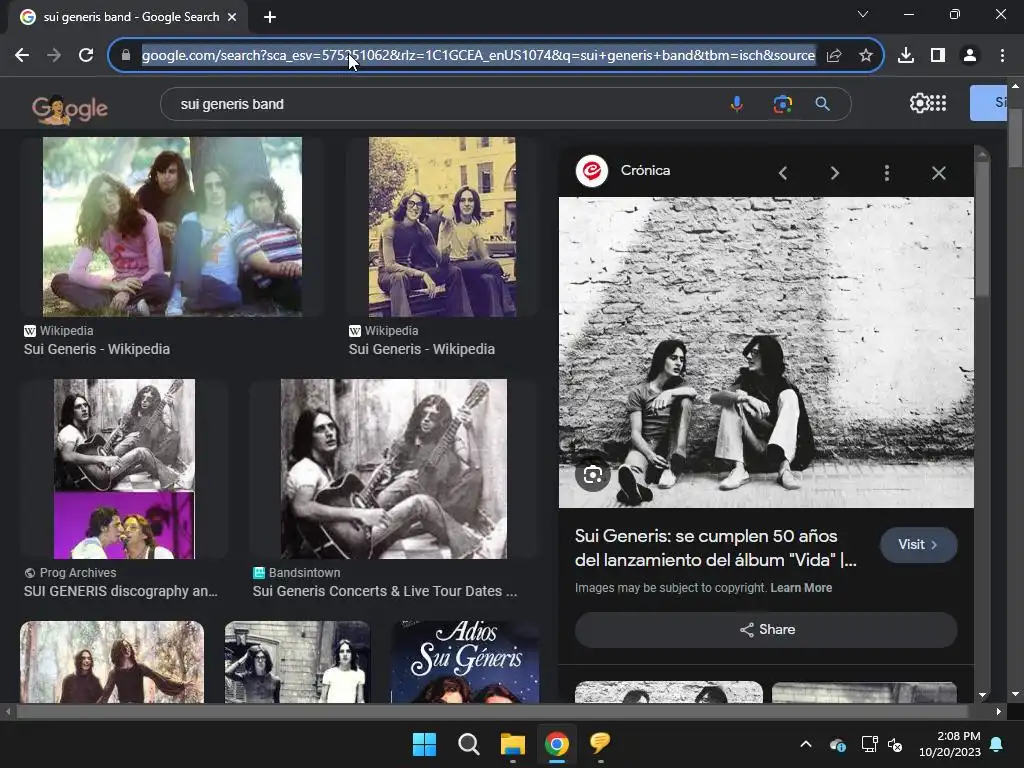The image size is (1024, 768).
Task: Click the forward navigation arrow
Action: (54, 56)
